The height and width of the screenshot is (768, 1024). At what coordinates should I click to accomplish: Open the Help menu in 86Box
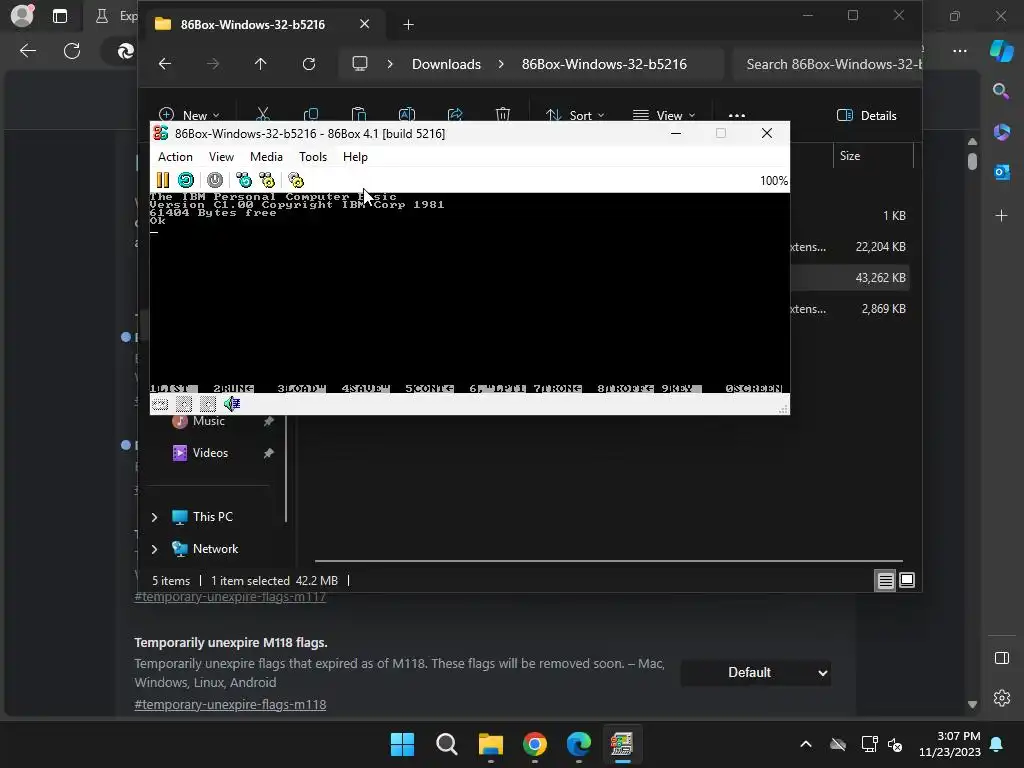[x=355, y=157]
